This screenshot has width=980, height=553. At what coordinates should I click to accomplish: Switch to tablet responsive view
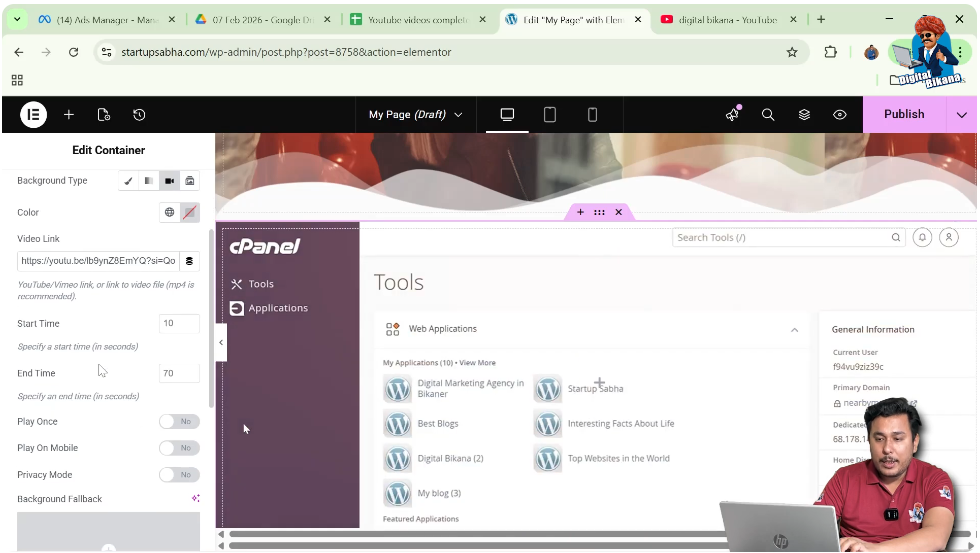click(x=549, y=115)
